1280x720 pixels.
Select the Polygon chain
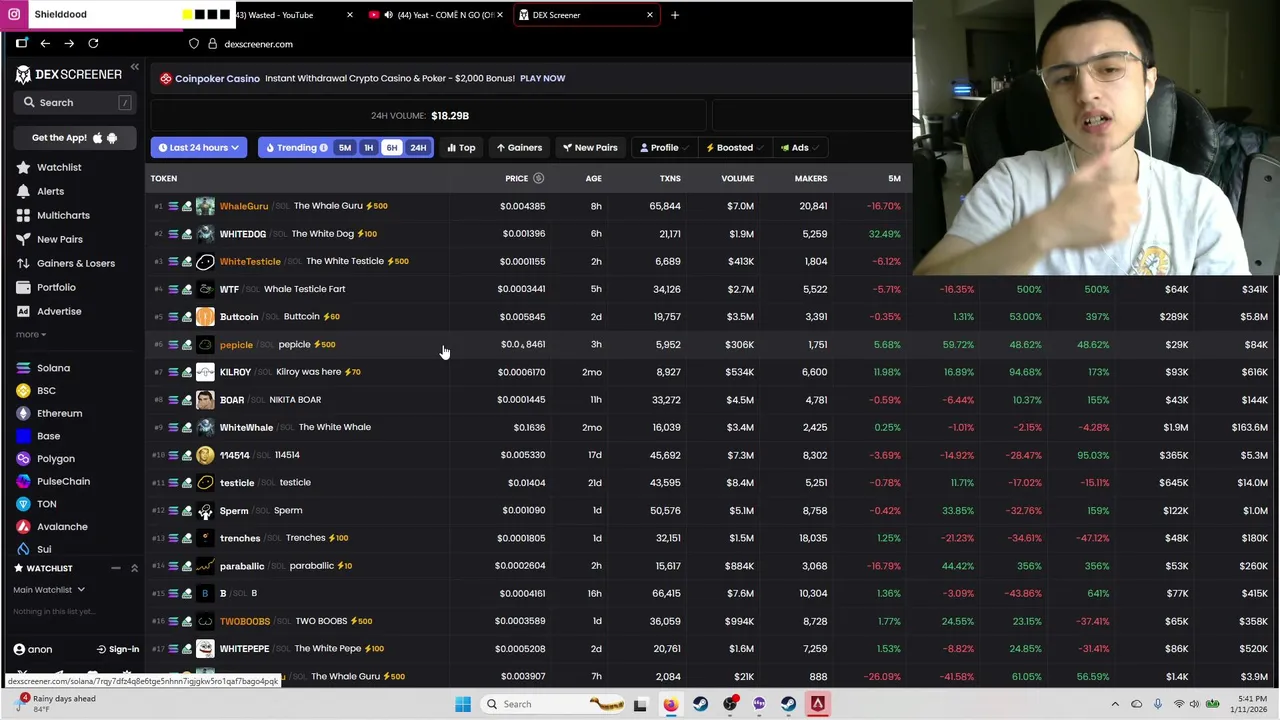pos(55,459)
